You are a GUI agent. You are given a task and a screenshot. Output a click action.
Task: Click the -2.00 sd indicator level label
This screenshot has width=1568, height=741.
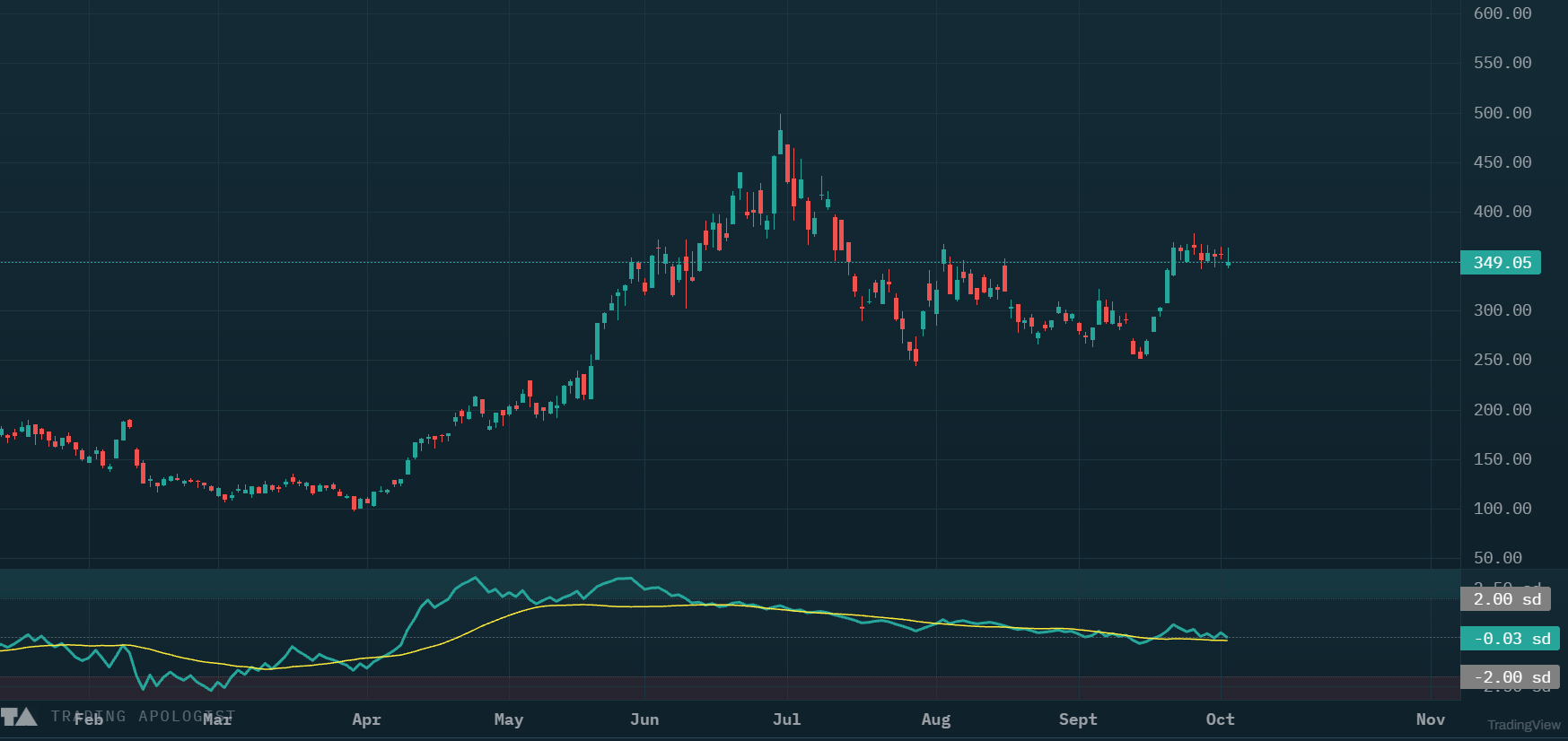(1511, 677)
